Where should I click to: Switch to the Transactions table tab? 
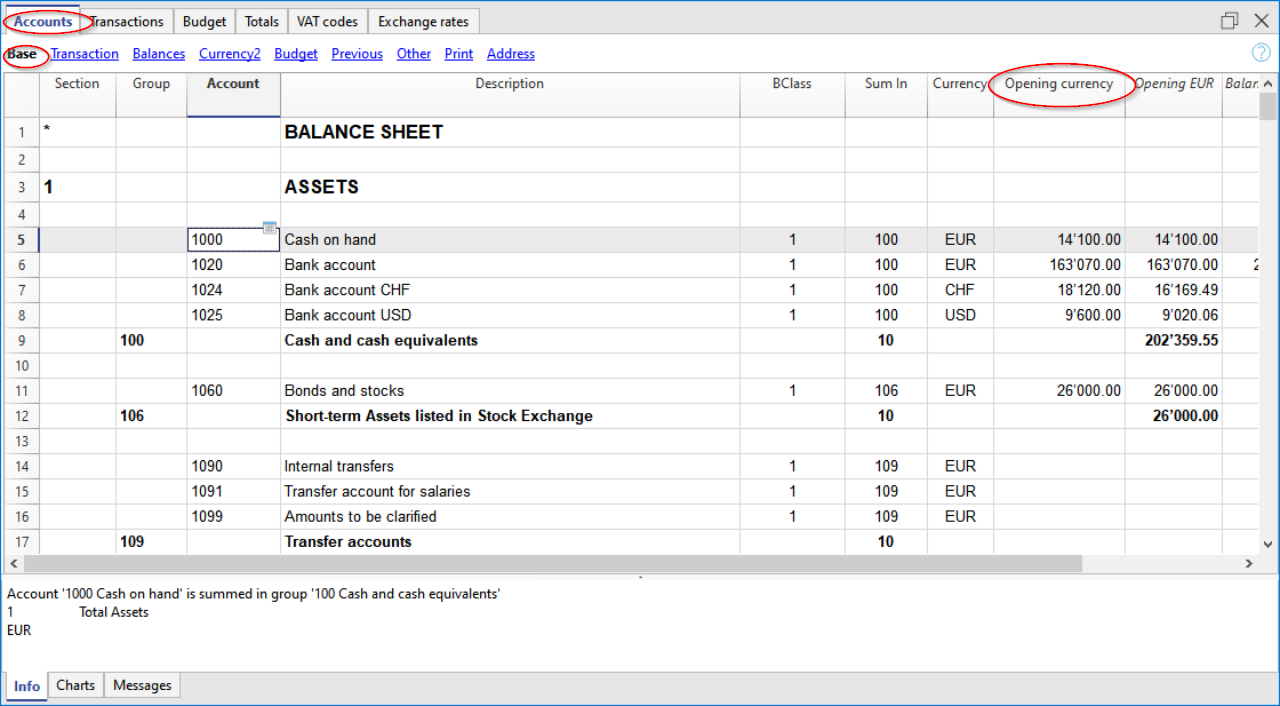(x=128, y=21)
